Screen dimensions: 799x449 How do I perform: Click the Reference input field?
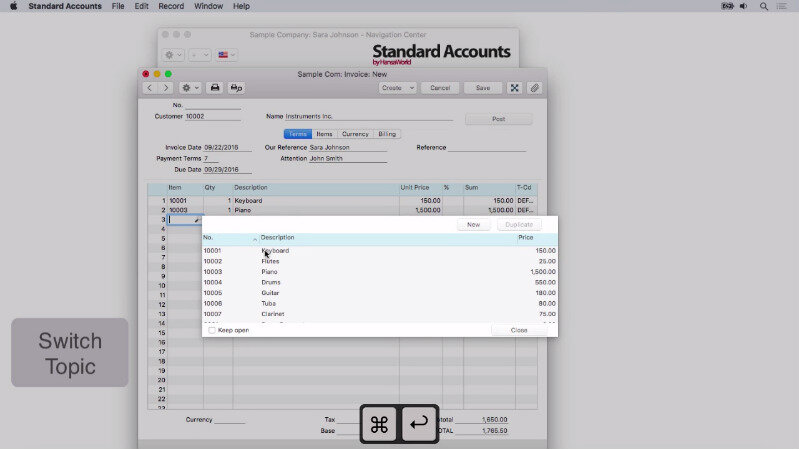pyautogui.click(x=487, y=147)
